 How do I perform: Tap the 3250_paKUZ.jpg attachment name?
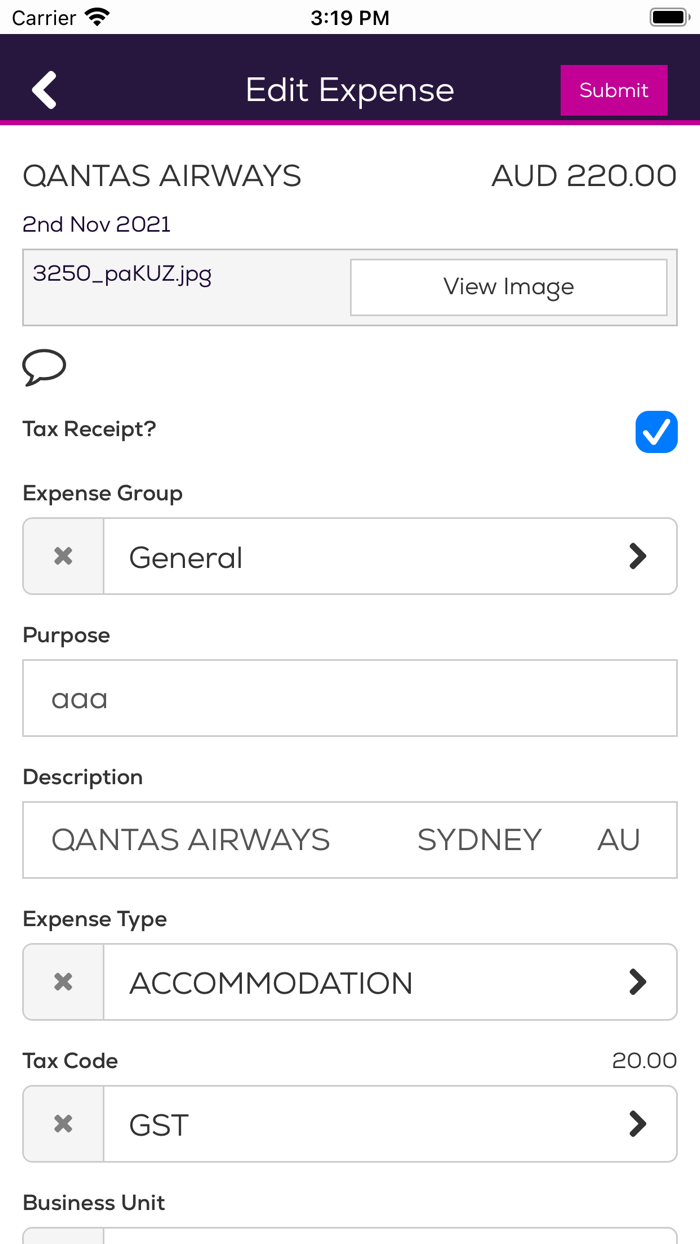click(x=122, y=273)
